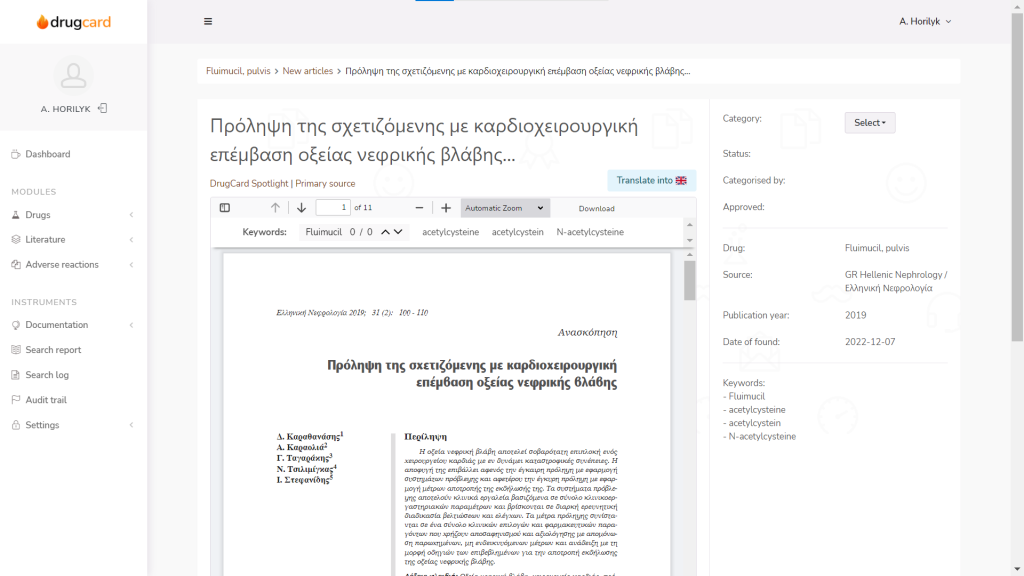Click the Search log icon
Screen dimensions: 1024x576
click(16, 375)
